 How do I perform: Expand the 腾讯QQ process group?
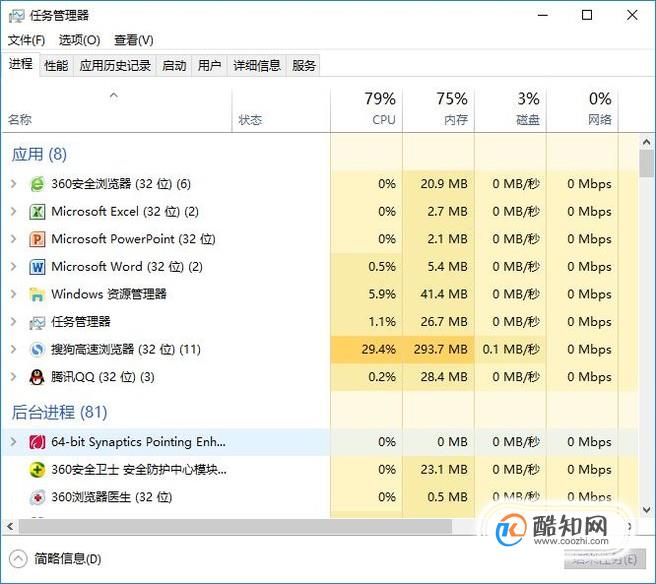[13, 377]
